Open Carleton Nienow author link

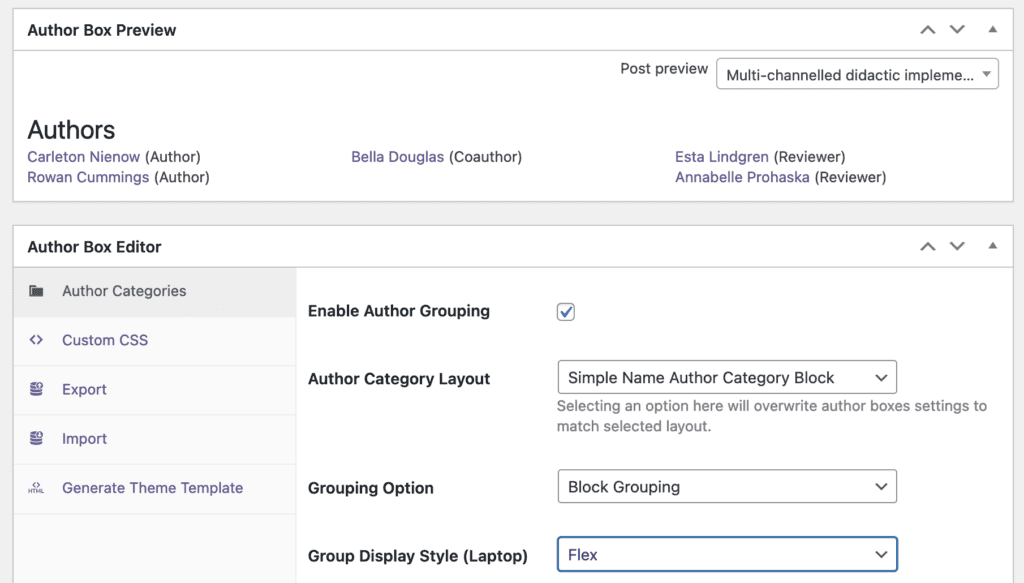click(84, 157)
